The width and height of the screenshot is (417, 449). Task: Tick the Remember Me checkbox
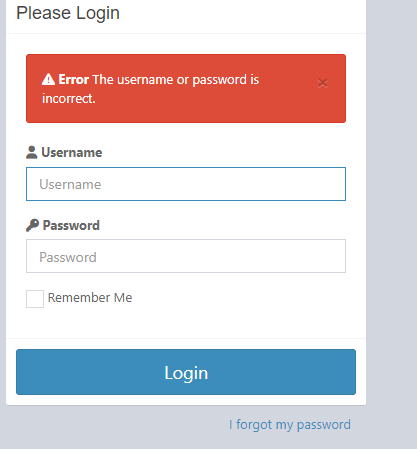[35, 299]
